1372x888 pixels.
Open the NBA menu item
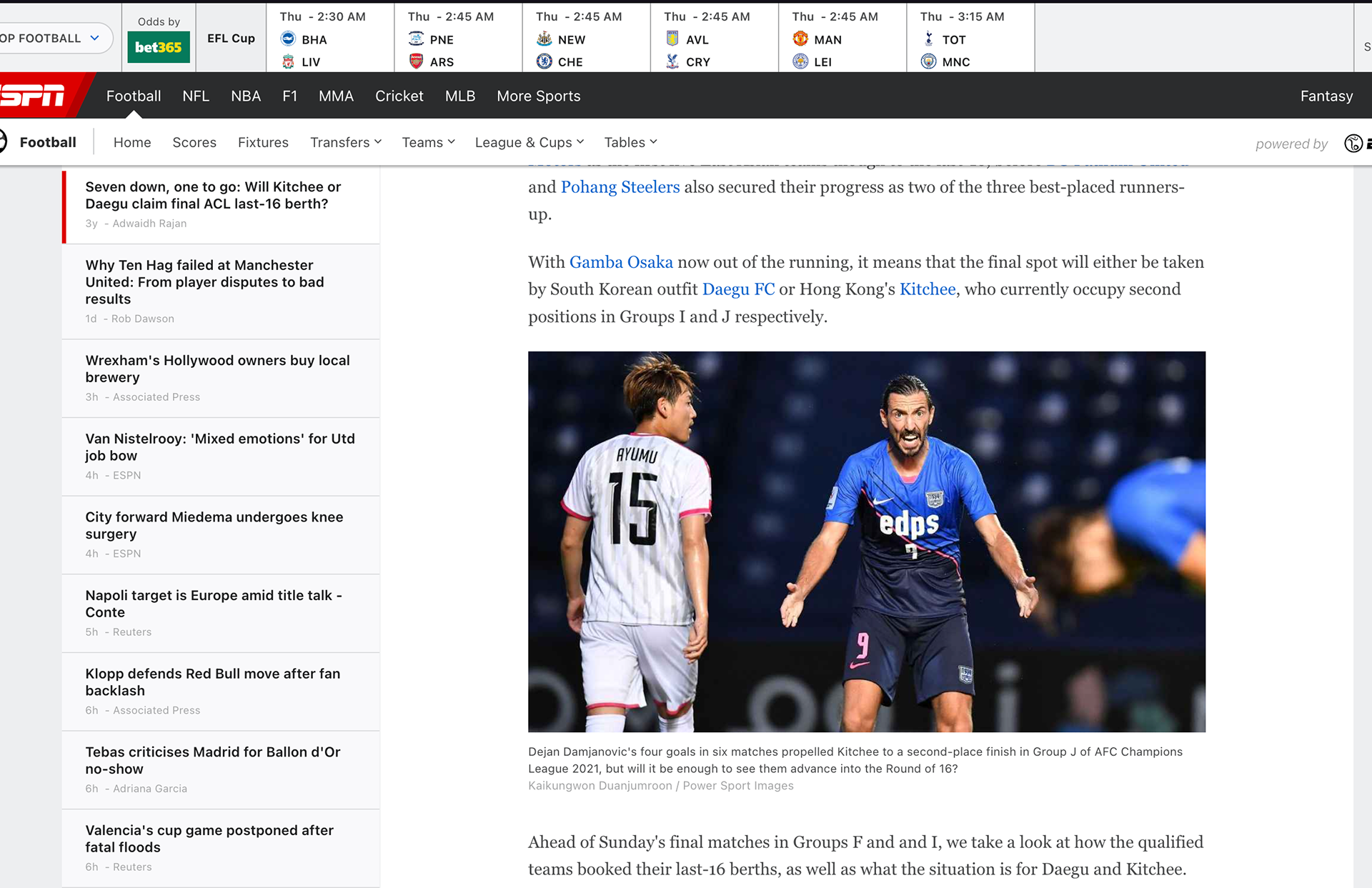coord(245,96)
